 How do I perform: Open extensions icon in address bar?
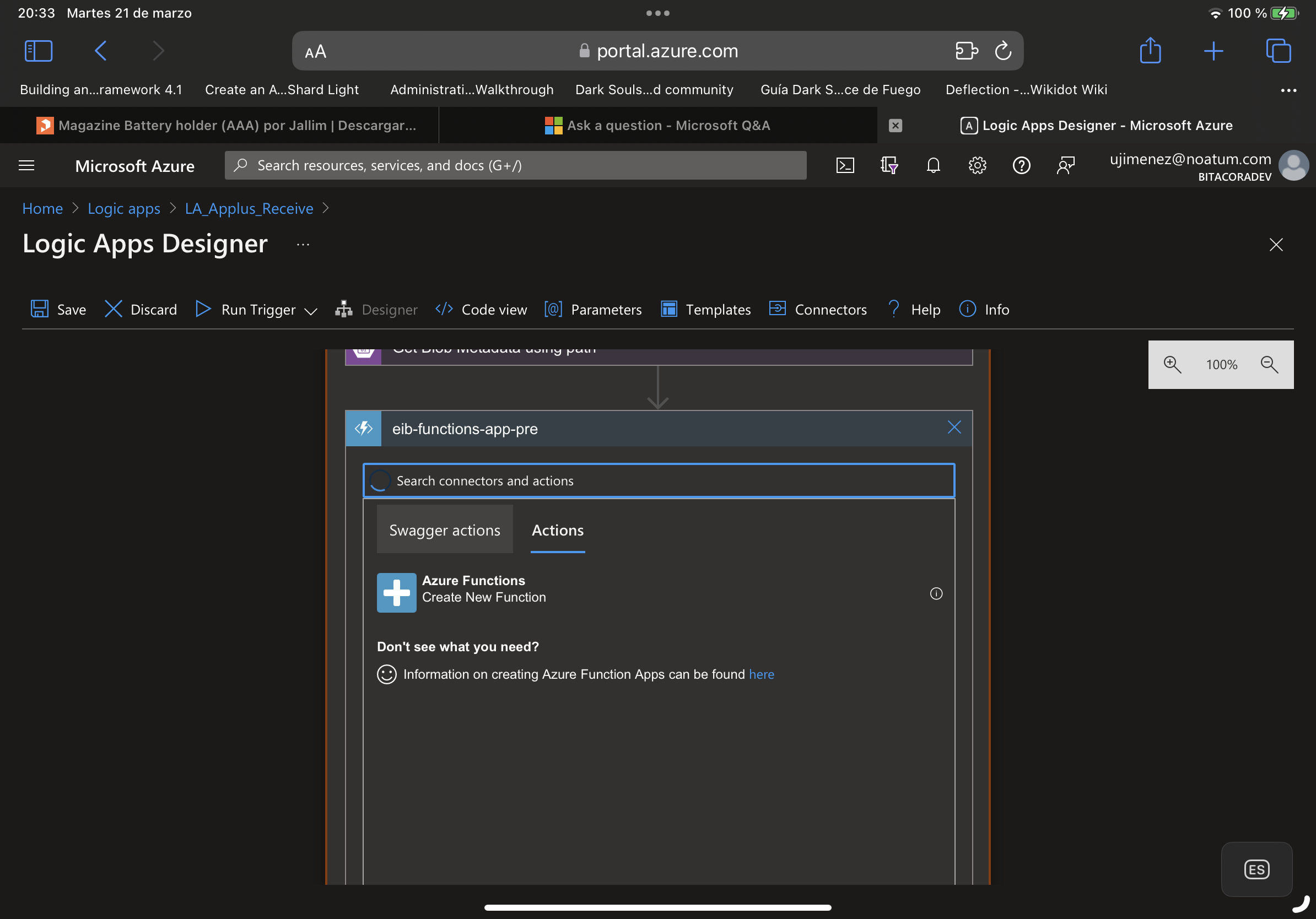point(967,51)
